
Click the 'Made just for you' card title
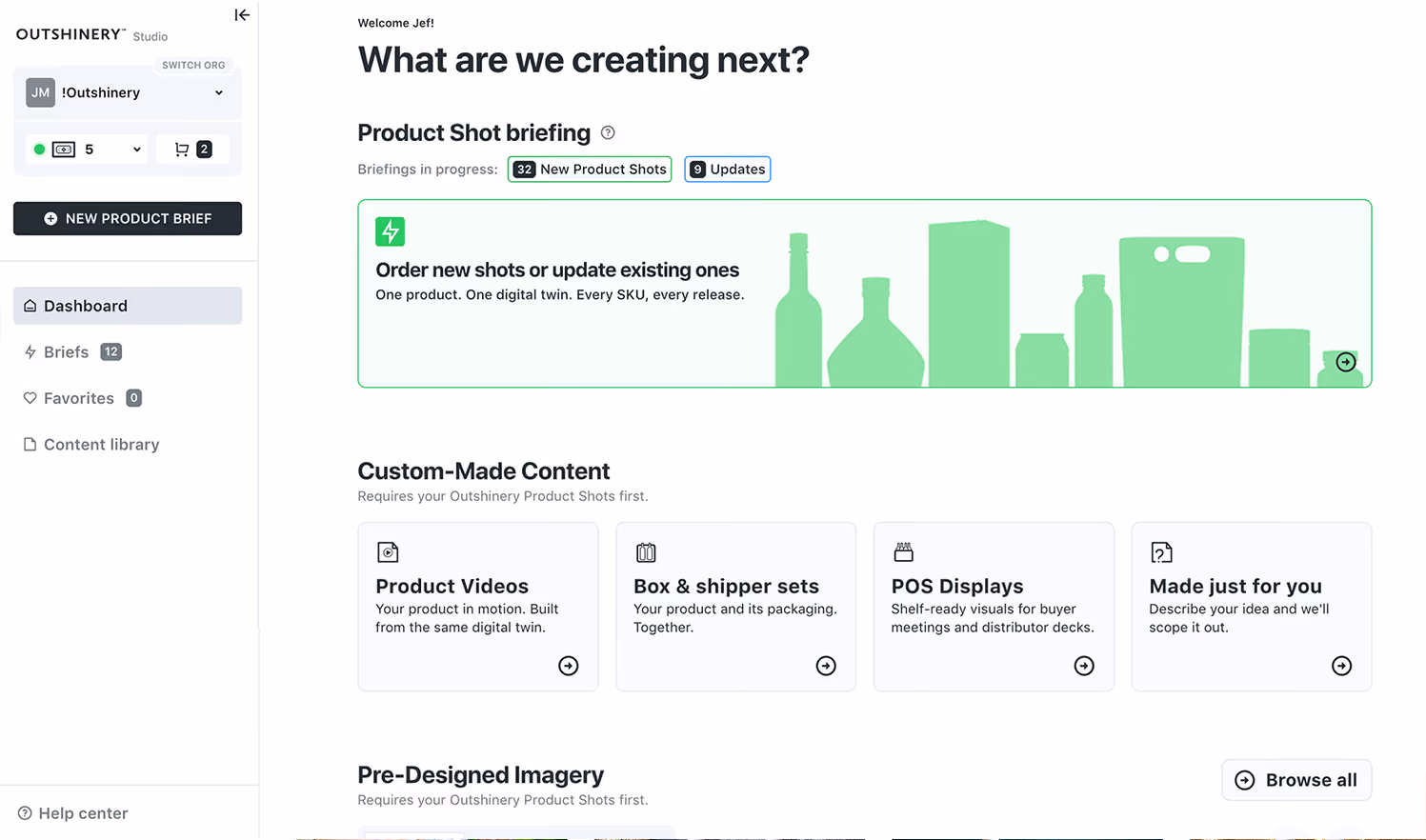click(x=1235, y=587)
